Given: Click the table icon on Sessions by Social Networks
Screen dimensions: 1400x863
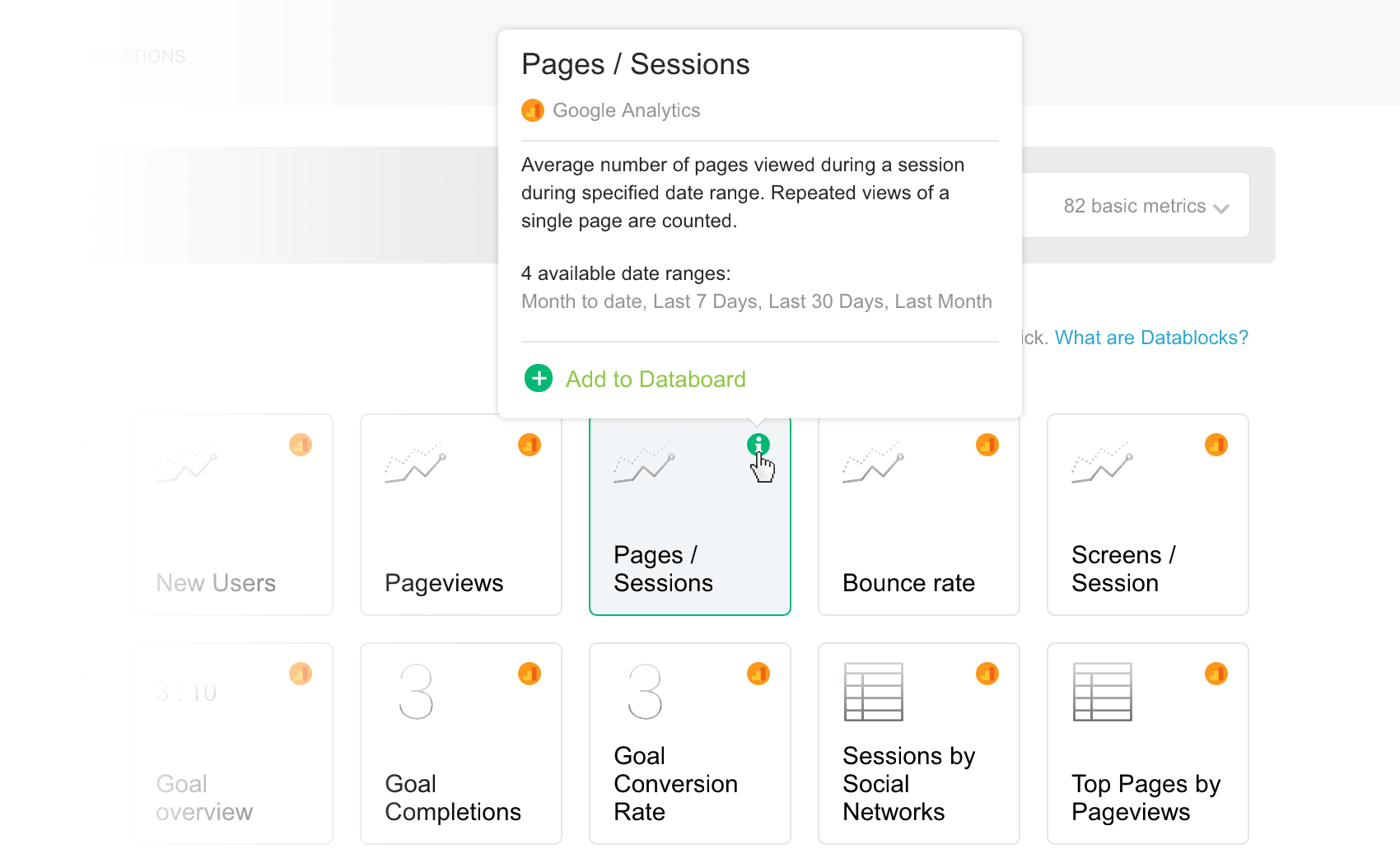Looking at the screenshot, I should [873, 692].
